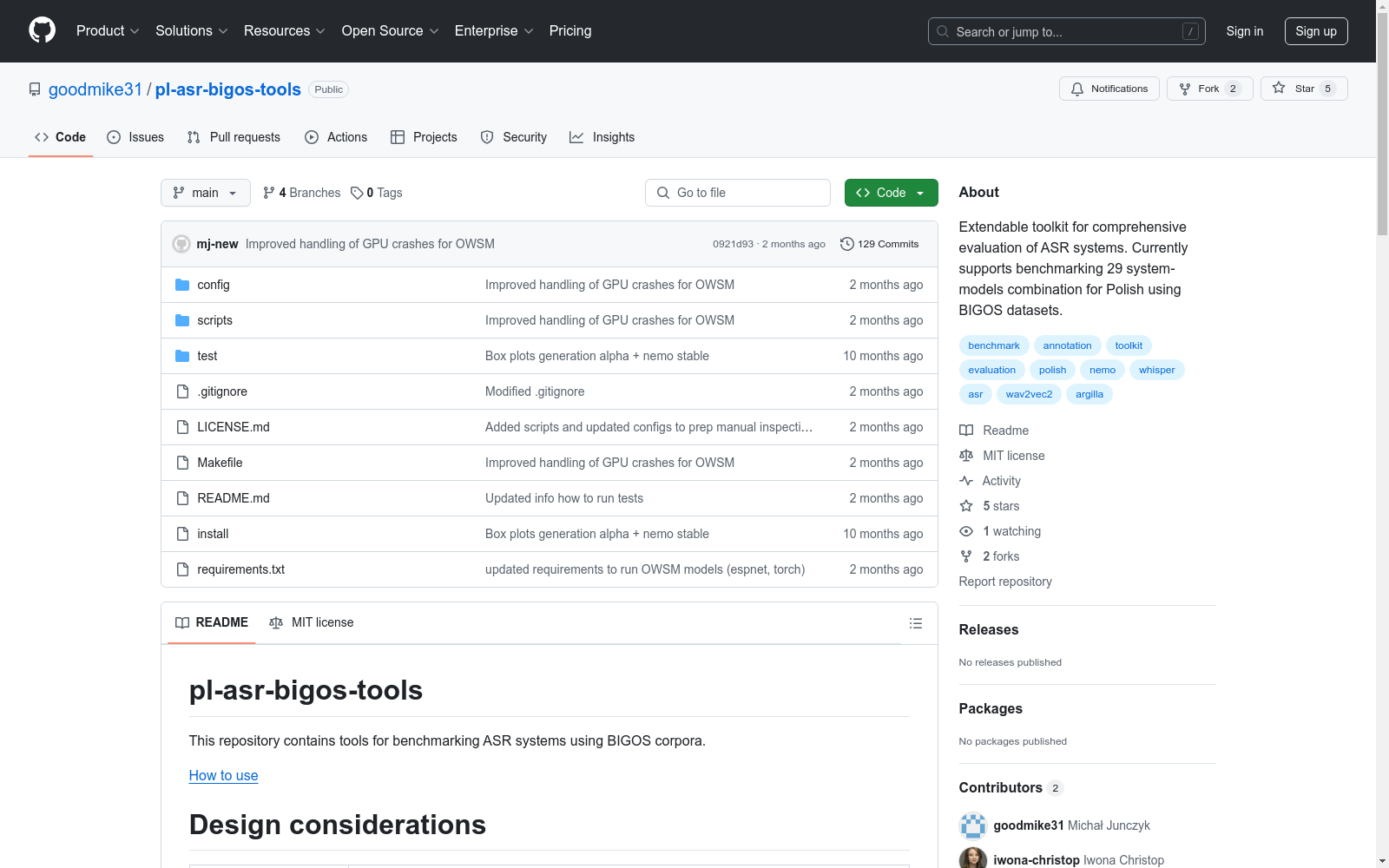The image size is (1389, 868).
Task: Click the Sign in link
Action: pyautogui.click(x=1245, y=31)
